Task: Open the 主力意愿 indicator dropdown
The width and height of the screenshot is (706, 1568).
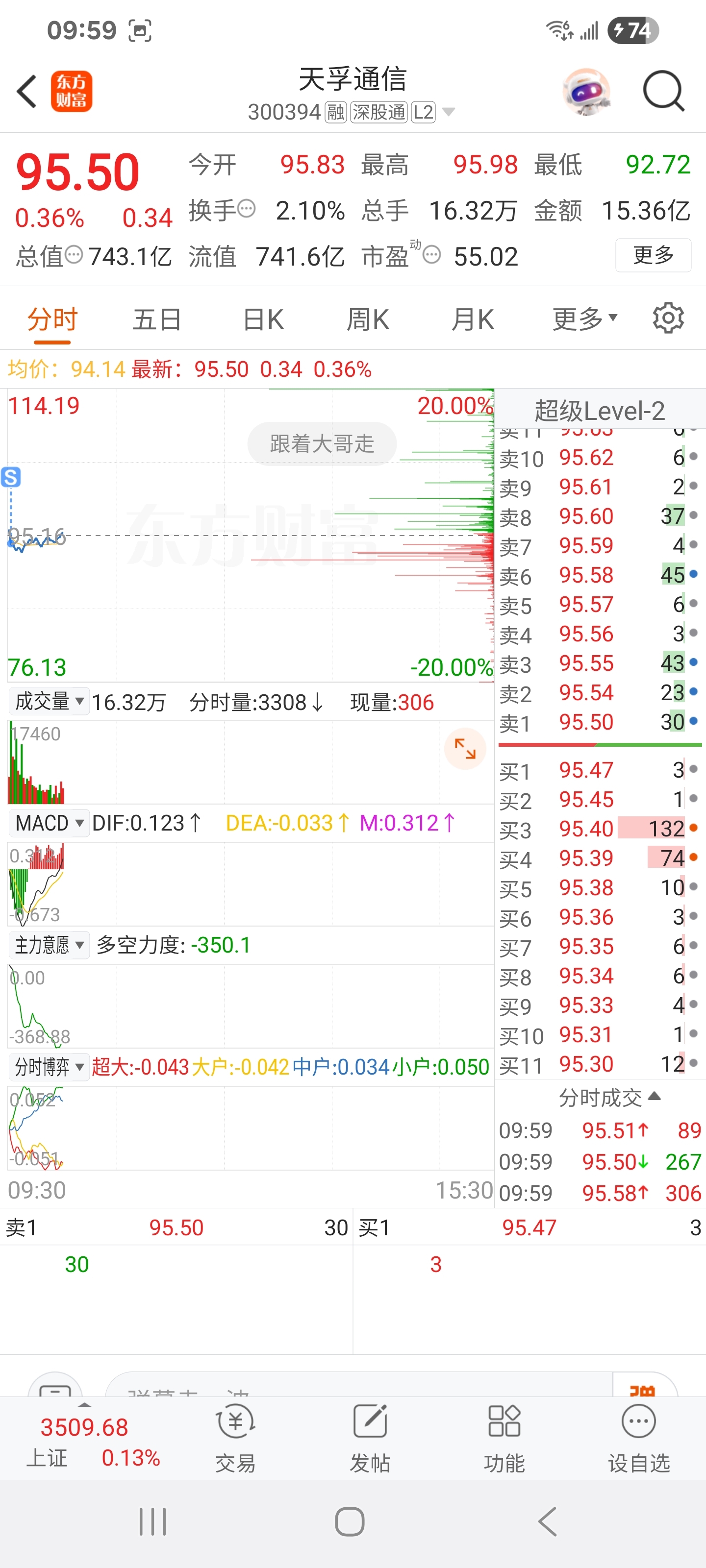Action: (49, 945)
